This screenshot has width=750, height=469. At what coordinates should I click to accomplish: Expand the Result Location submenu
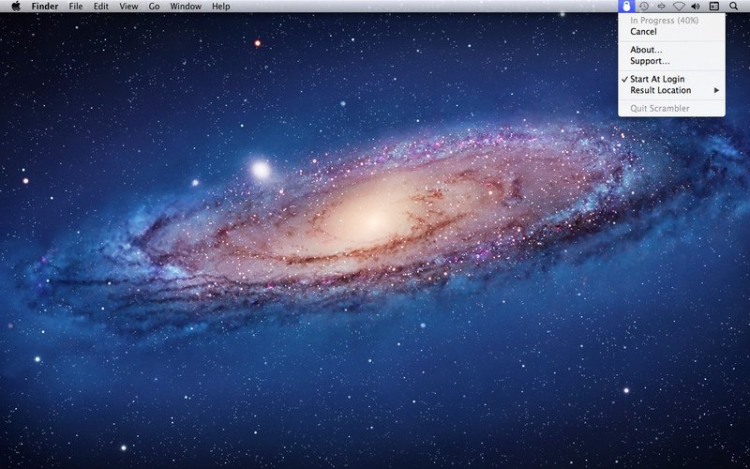click(672, 90)
